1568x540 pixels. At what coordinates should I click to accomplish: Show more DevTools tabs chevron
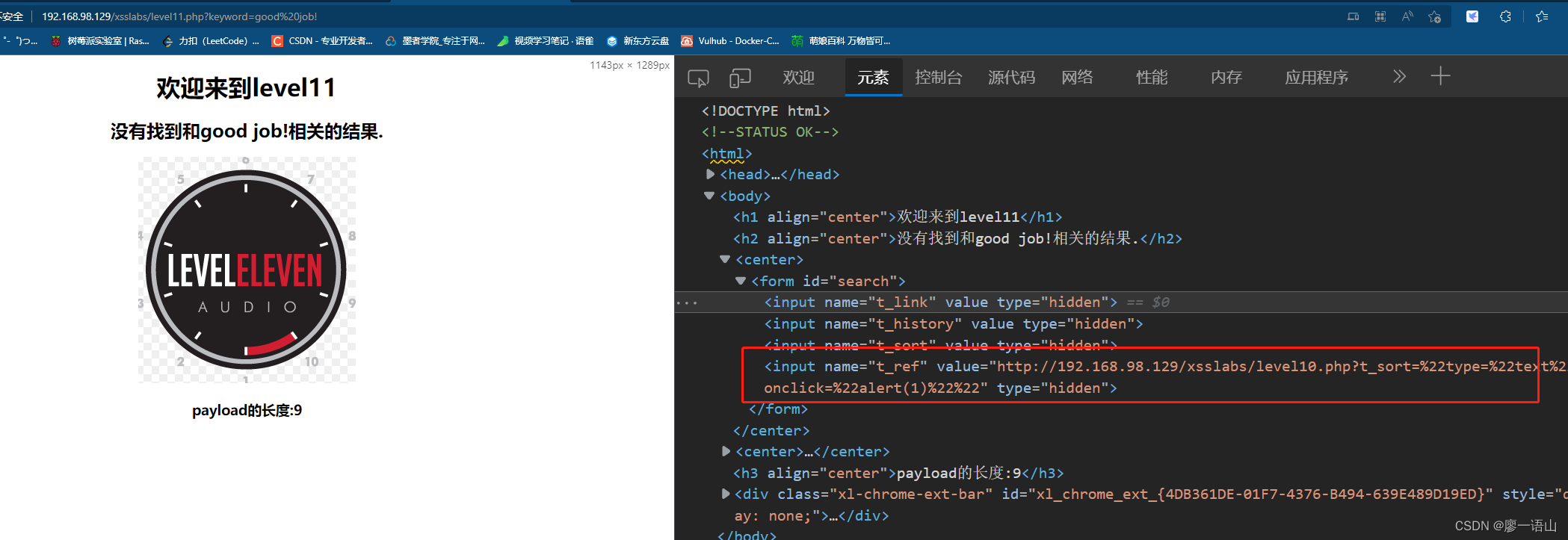1399,76
